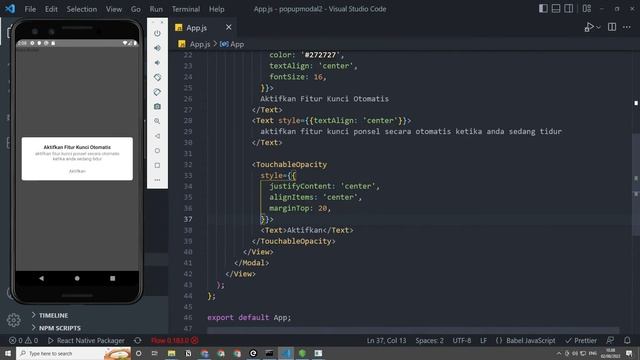Viewport: 640px width, 360px height.
Task: Click the sync refresh icon in status bar
Action: (x=138, y=340)
